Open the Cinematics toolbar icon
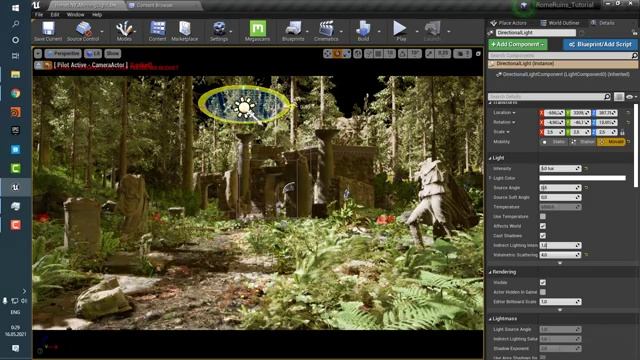 (x=326, y=31)
